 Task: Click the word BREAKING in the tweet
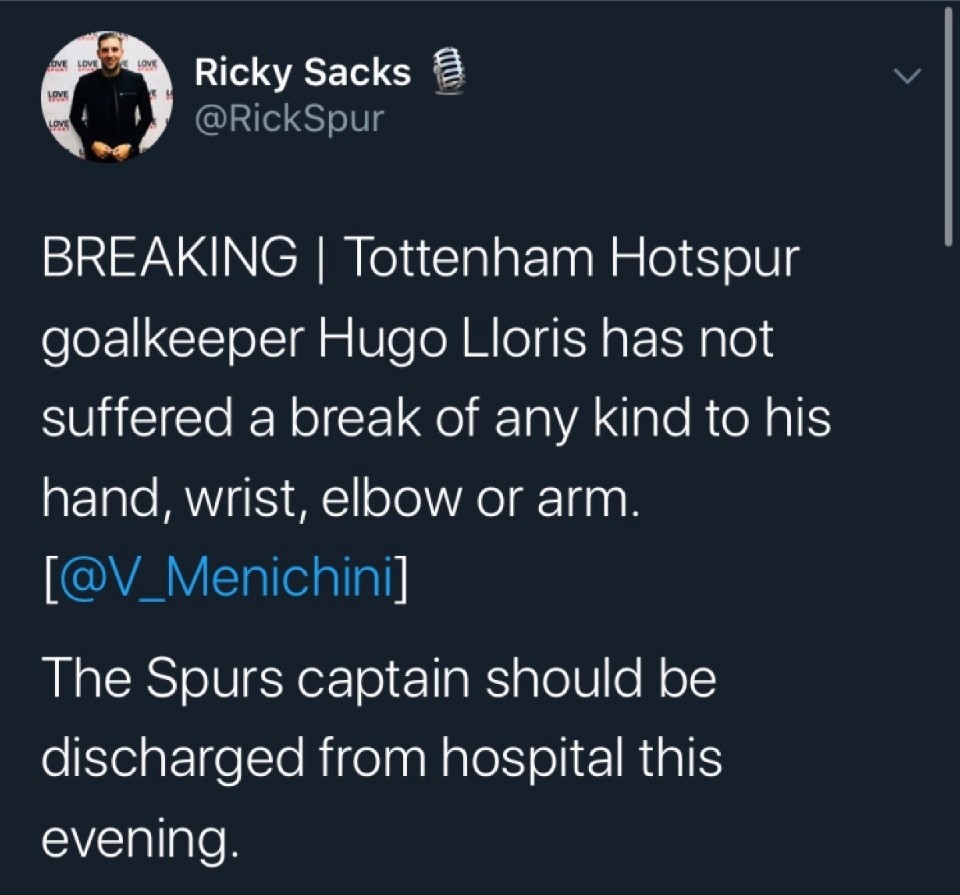point(170,257)
